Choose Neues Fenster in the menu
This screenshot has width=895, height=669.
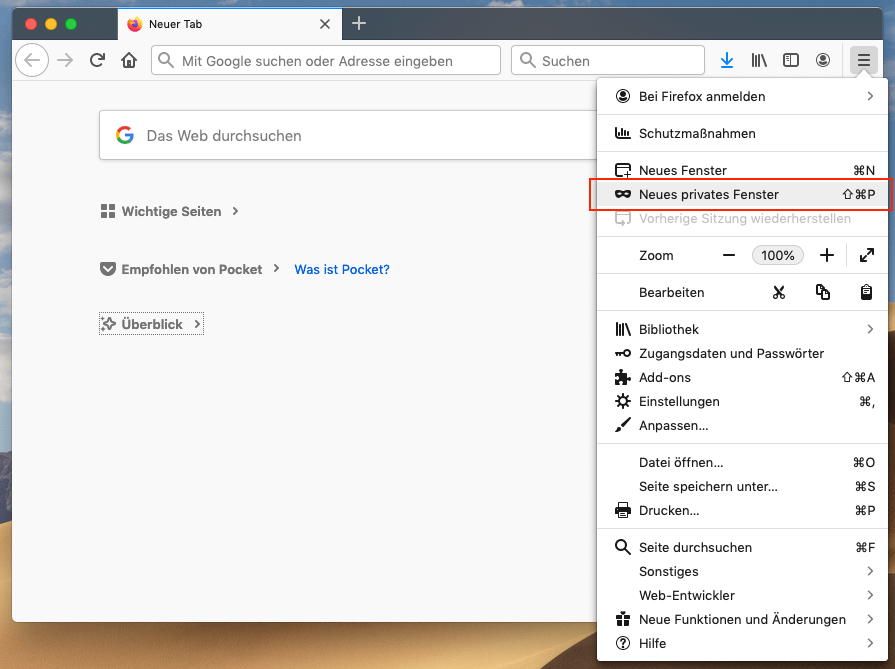(x=742, y=170)
